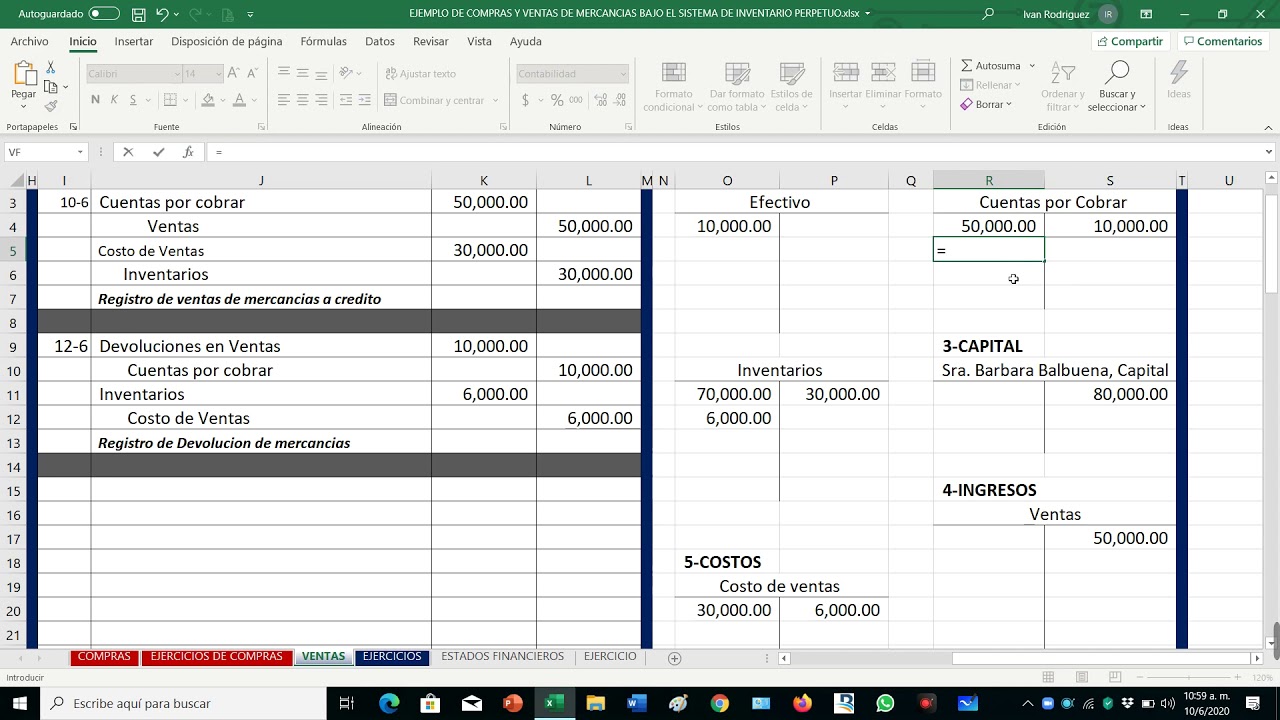Toggle underline S formatting

tap(132, 100)
